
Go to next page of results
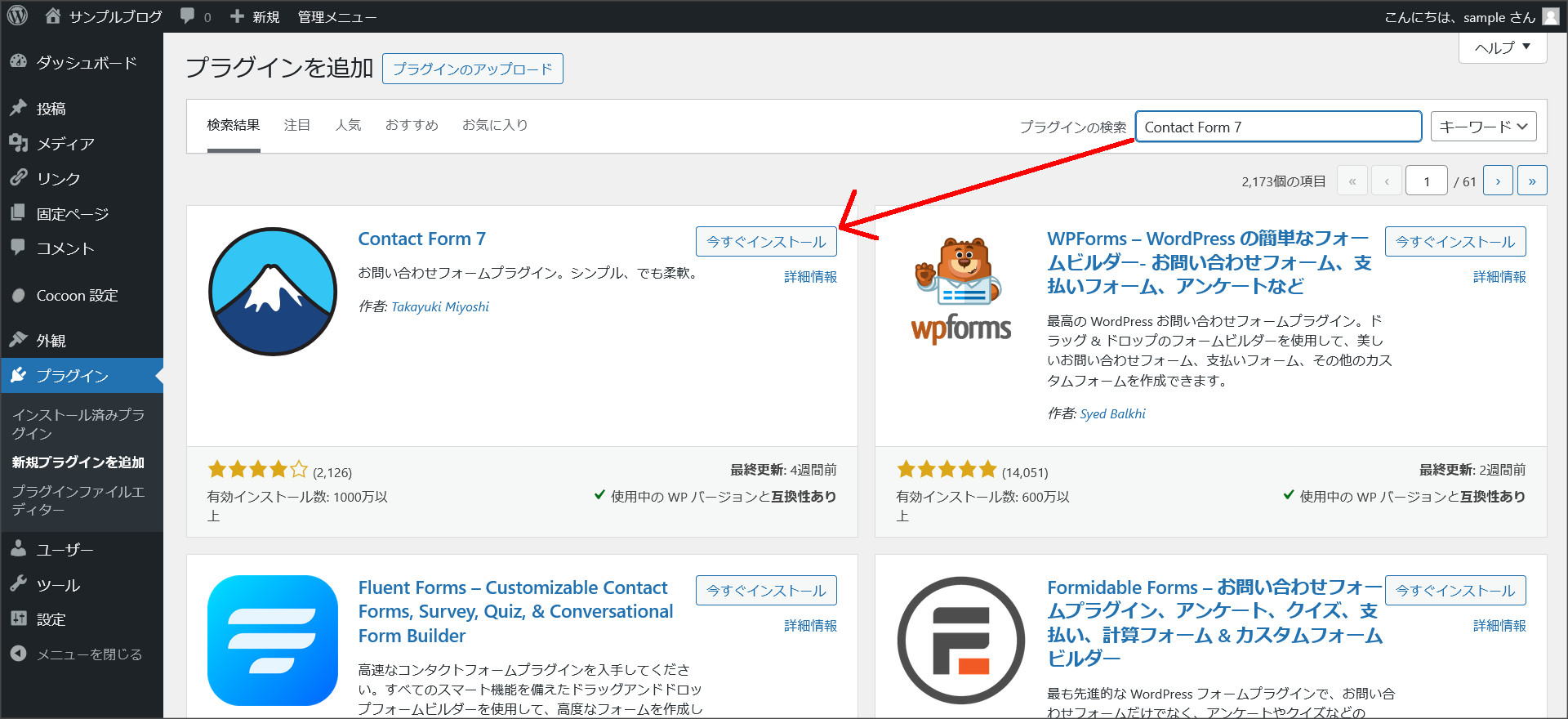click(1498, 181)
